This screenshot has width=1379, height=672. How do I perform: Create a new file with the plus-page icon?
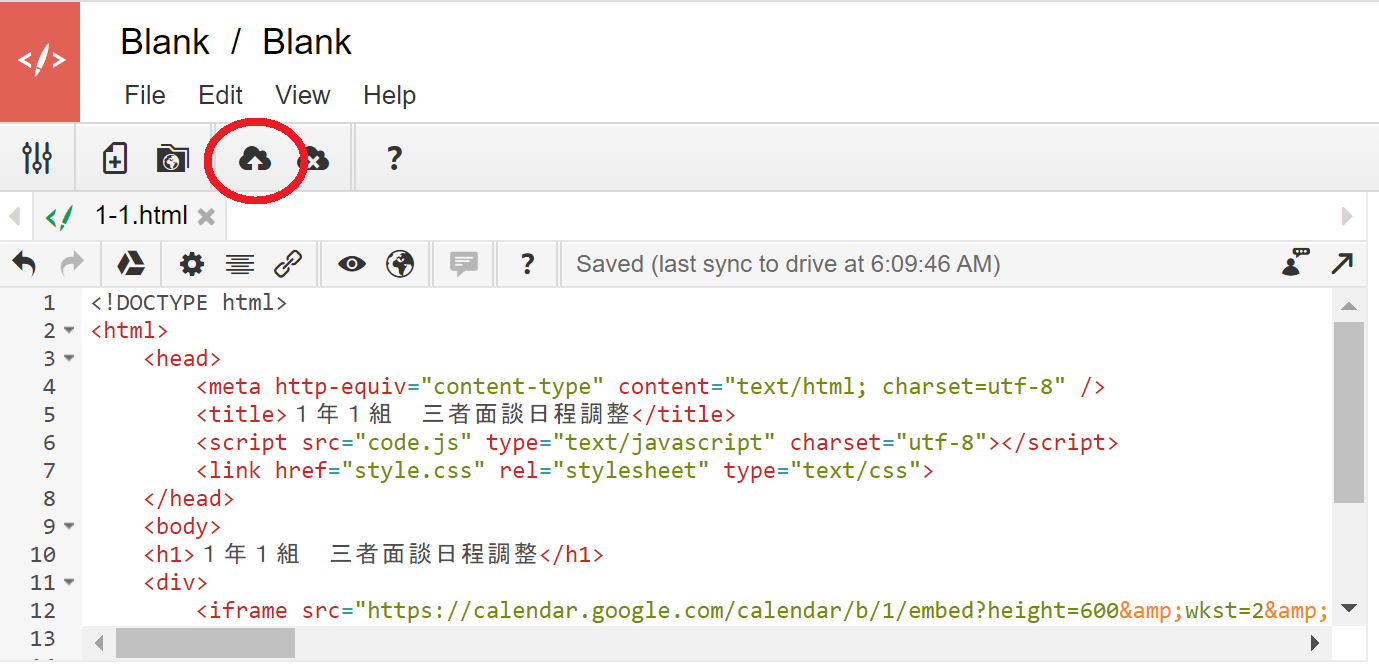[x=116, y=158]
